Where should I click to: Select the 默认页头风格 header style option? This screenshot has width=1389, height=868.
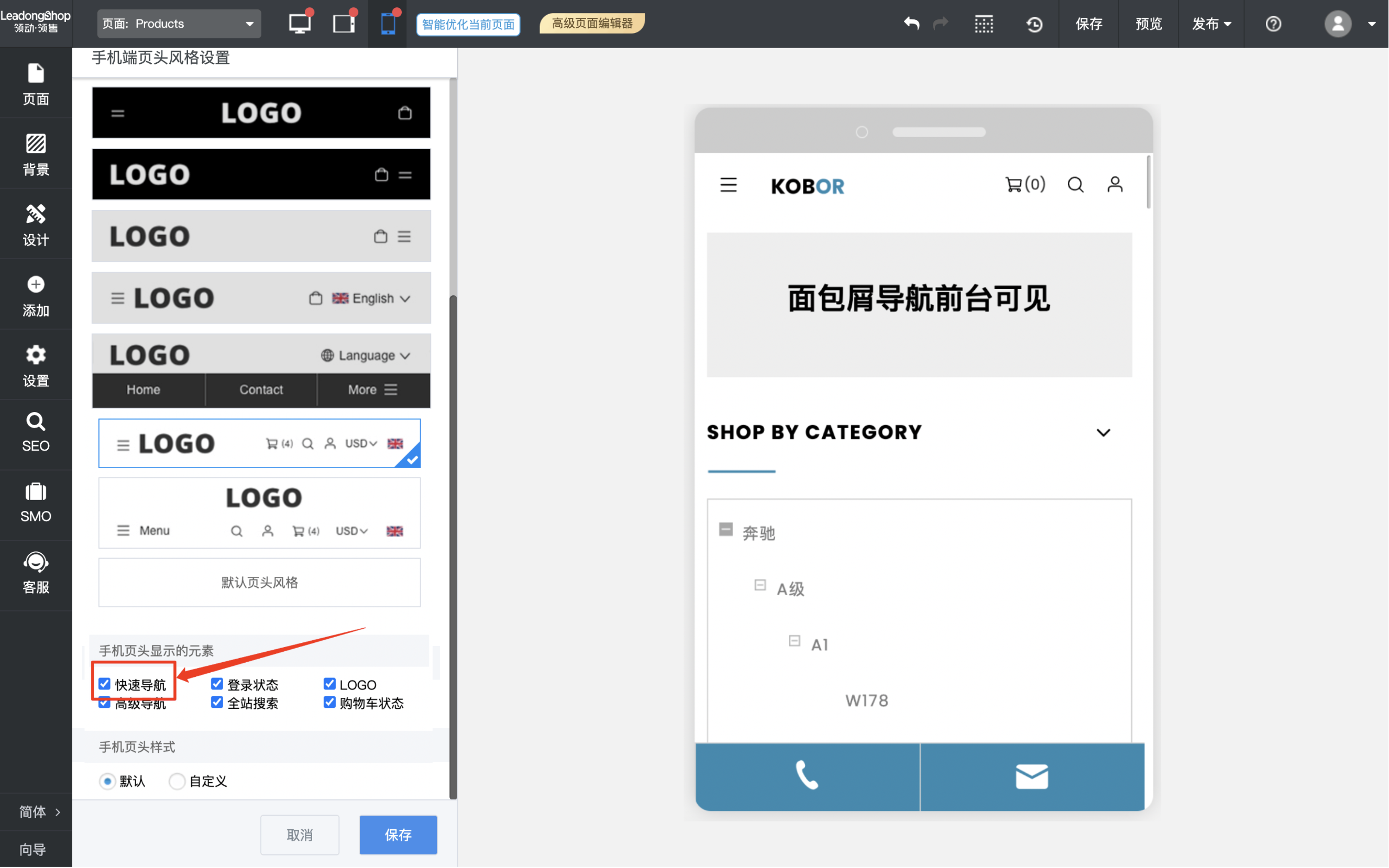pos(260,582)
